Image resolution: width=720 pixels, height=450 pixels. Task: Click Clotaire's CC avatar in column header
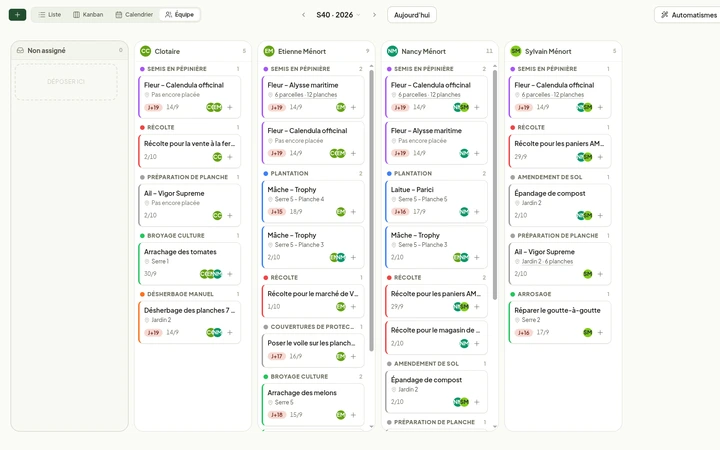(x=146, y=51)
